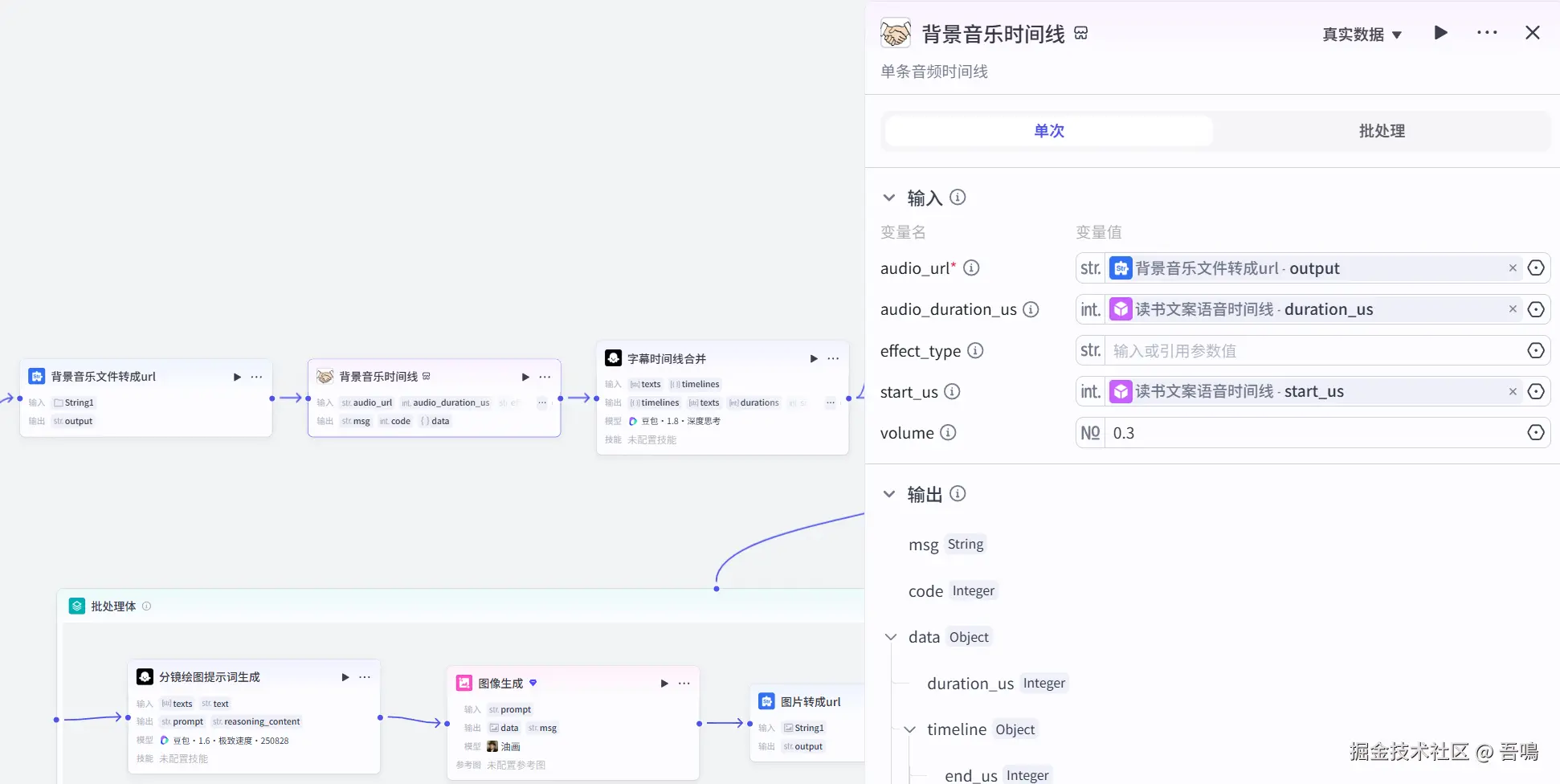The height and width of the screenshot is (784, 1560).
Task: Show info for the 输入 section
Action: coord(958,198)
